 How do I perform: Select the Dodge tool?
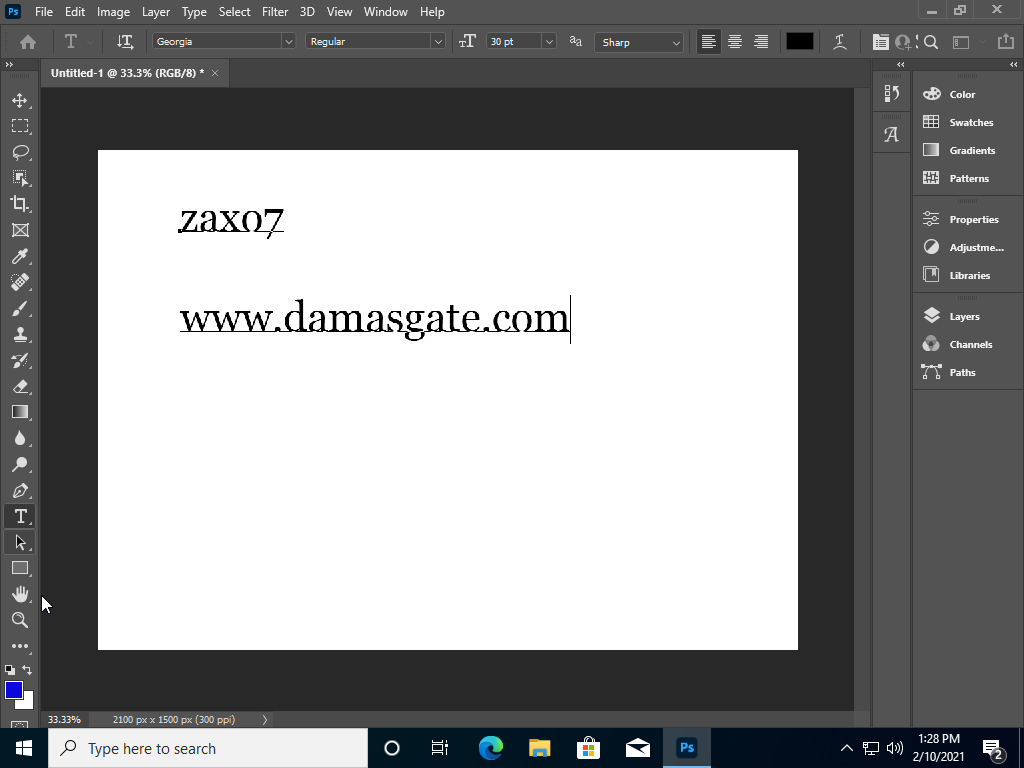pyautogui.click(x=20, y=464)
